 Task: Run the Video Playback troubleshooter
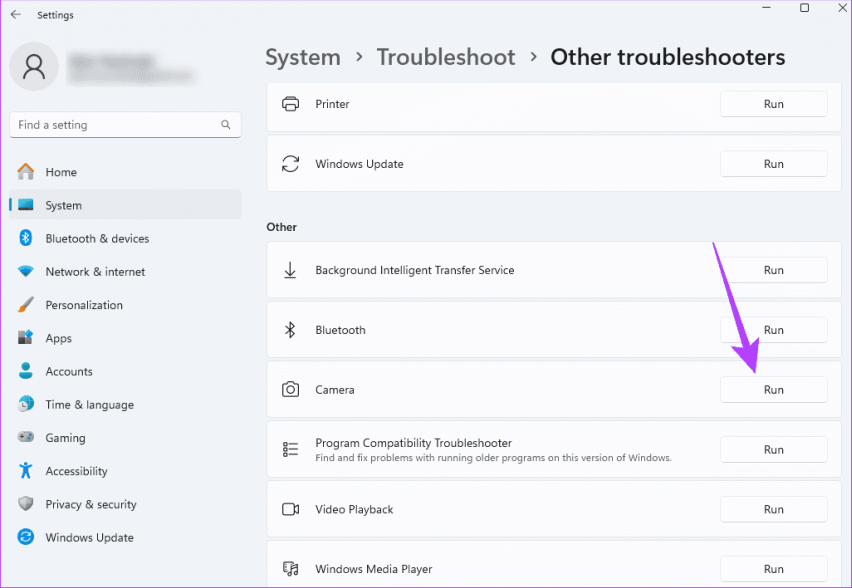tap(773, 509)
